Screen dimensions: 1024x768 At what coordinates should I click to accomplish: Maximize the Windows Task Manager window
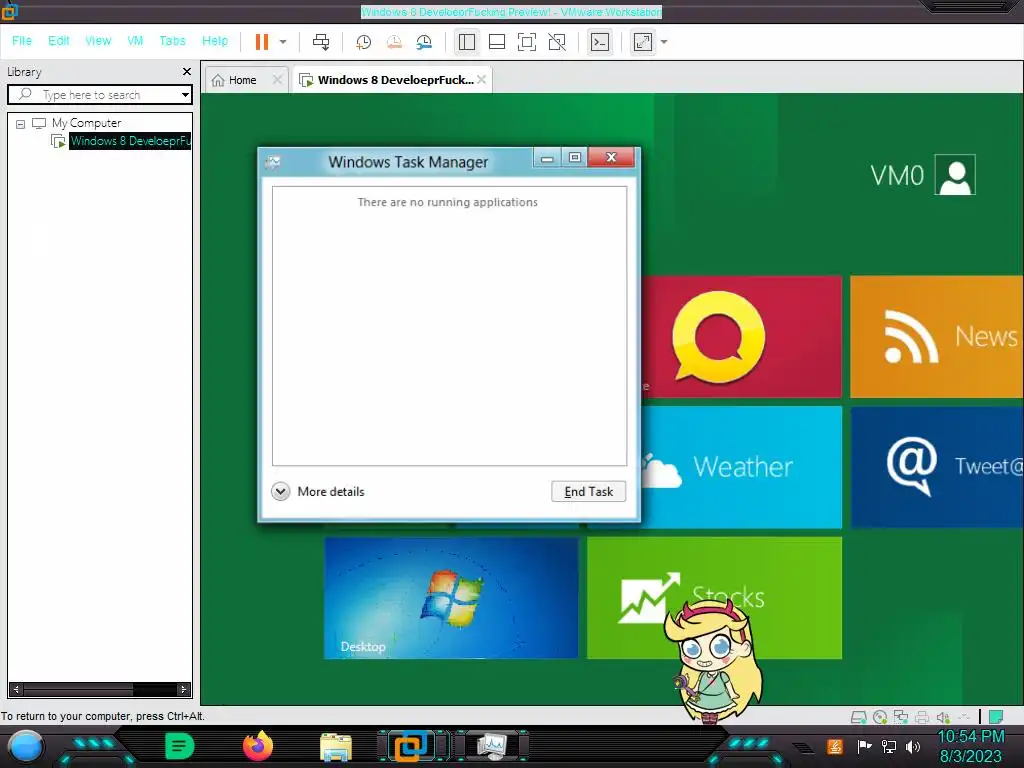click(x=575, y=157)
